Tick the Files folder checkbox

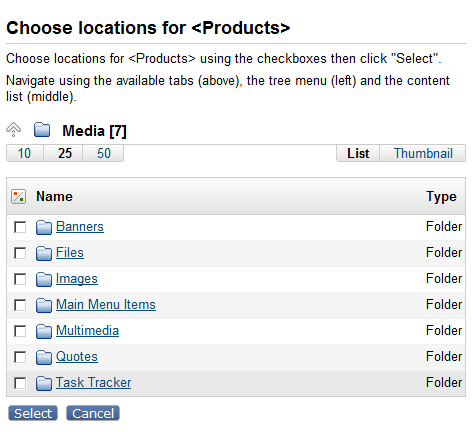coord(20,253)
